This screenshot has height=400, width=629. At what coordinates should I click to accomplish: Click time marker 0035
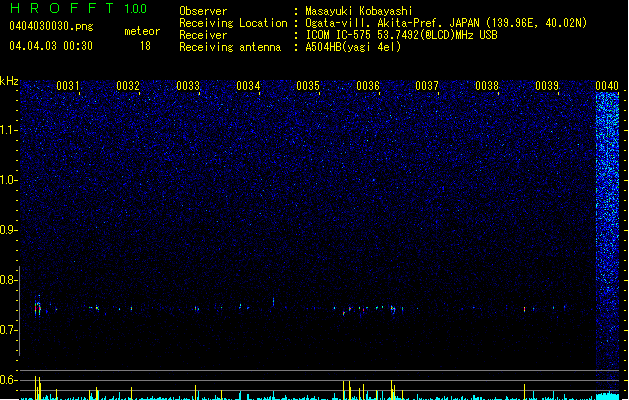point(308,86)
